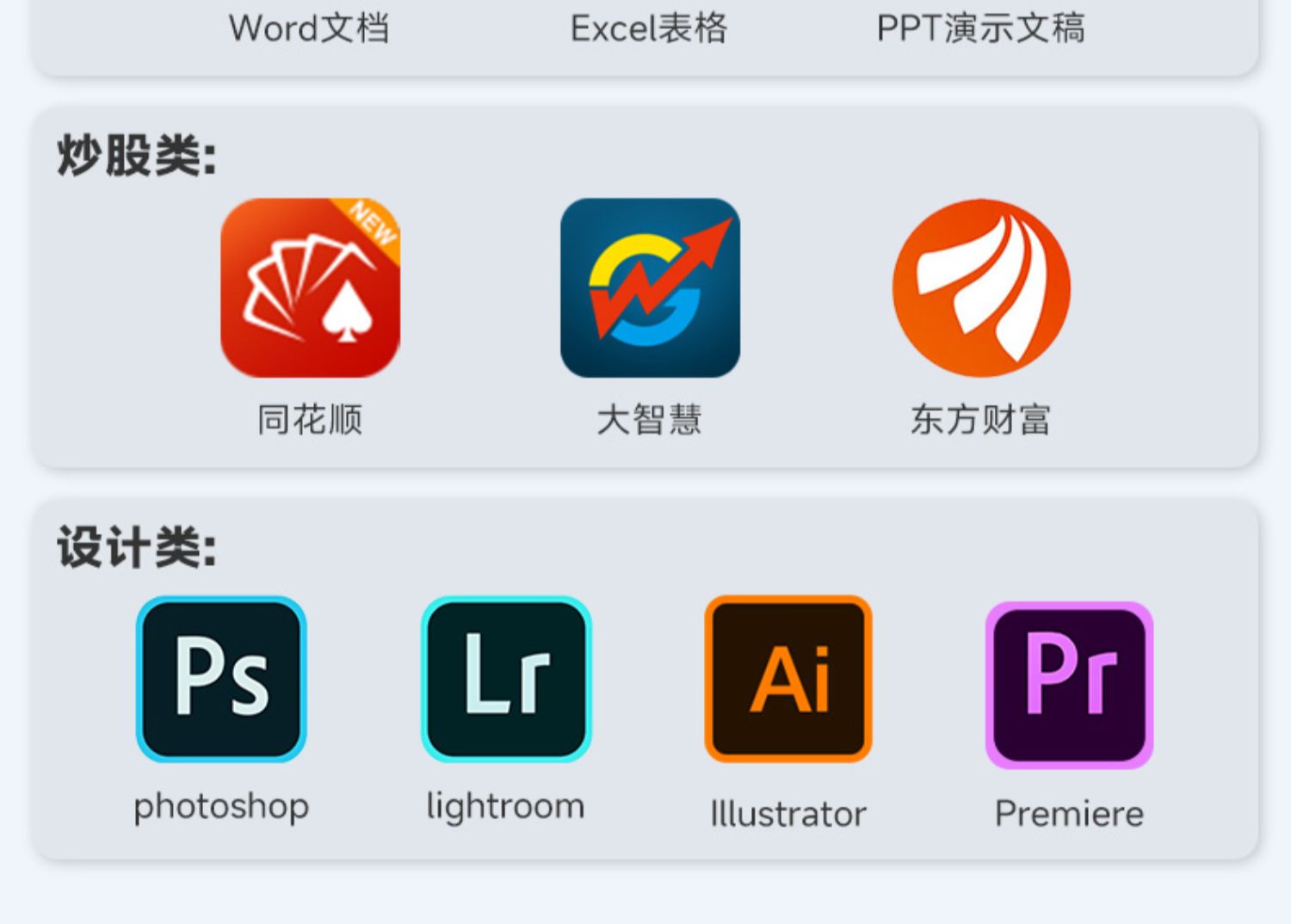Screen dimensions: 1291x924
Task: Select the Word文档 label
Action: click(x=309, y=28)
